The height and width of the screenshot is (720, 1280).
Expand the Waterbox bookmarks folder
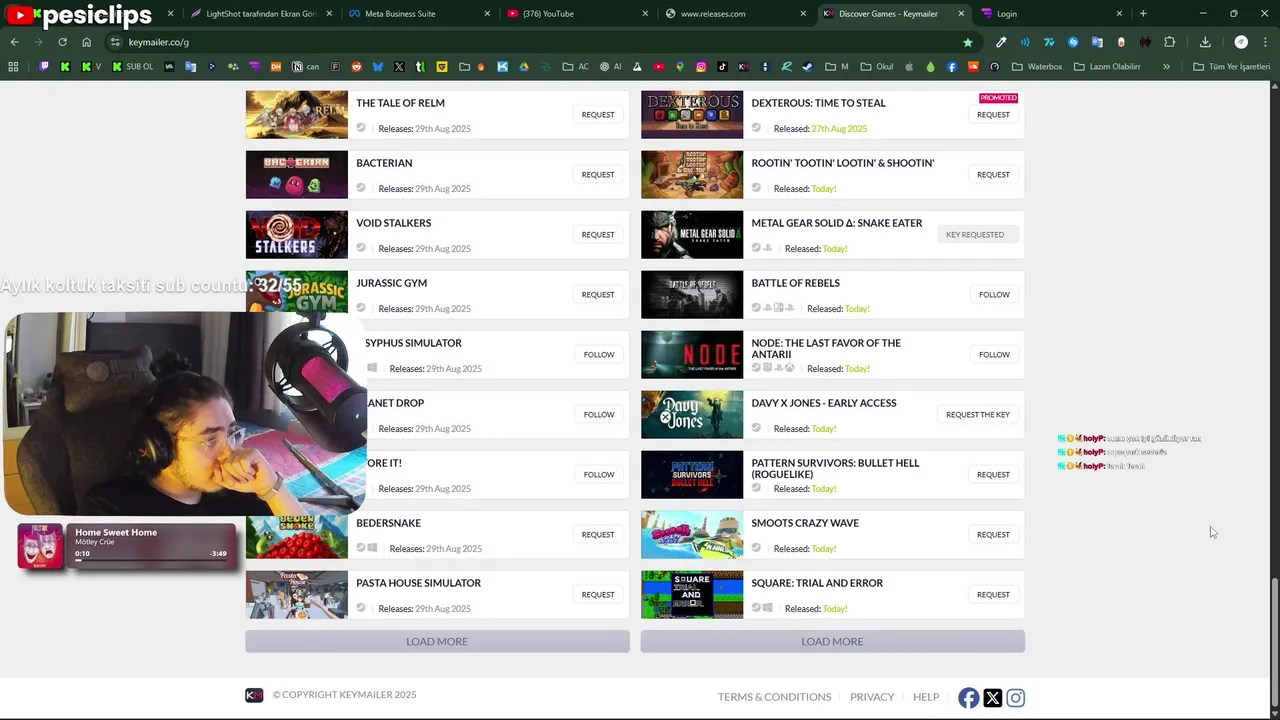coord(1037,67)
